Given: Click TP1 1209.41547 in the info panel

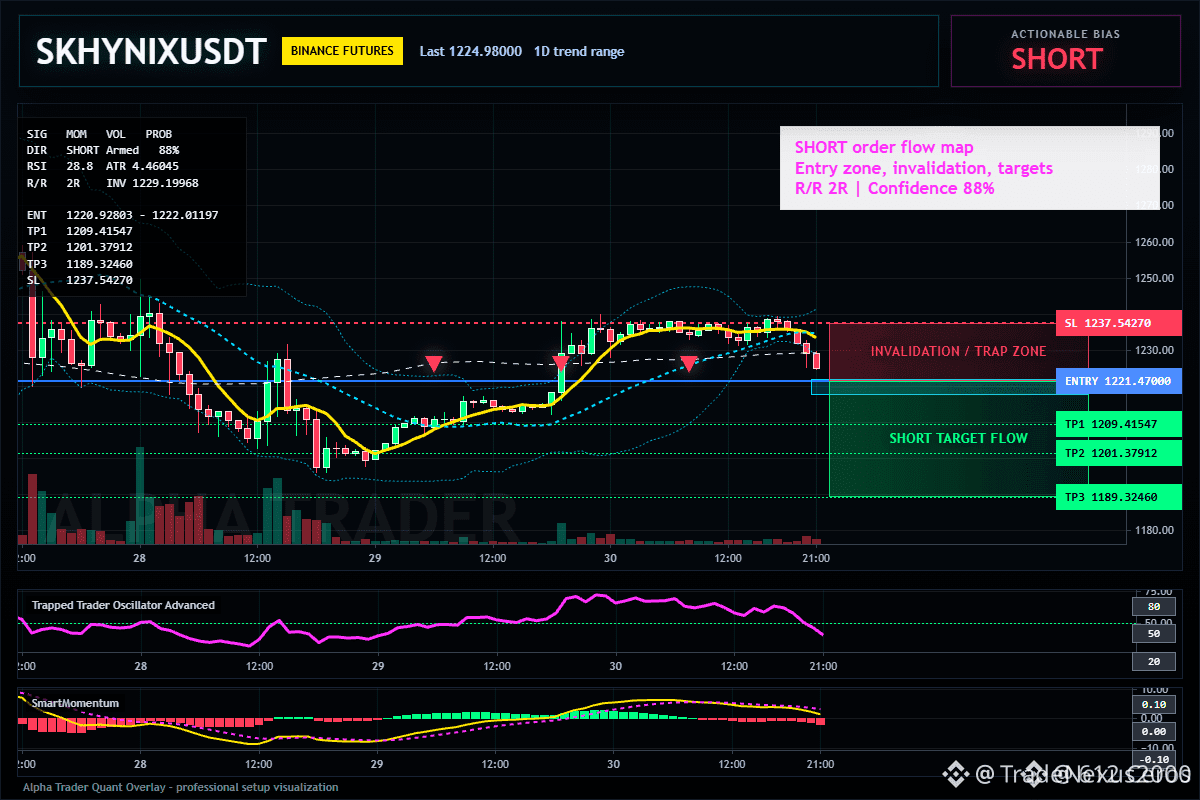Looking at the screenshot, I should (x=79, y=231).
